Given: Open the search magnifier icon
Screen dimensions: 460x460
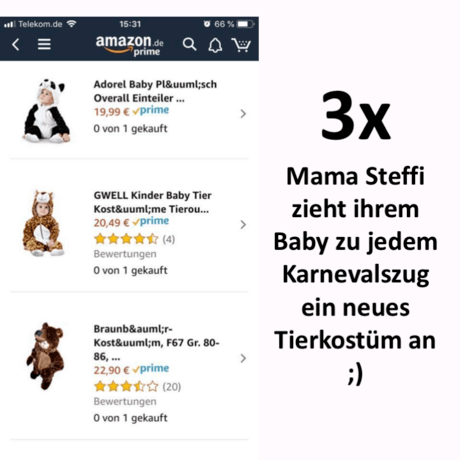Looking at the screenshot, I should click(x=189, y=44).
